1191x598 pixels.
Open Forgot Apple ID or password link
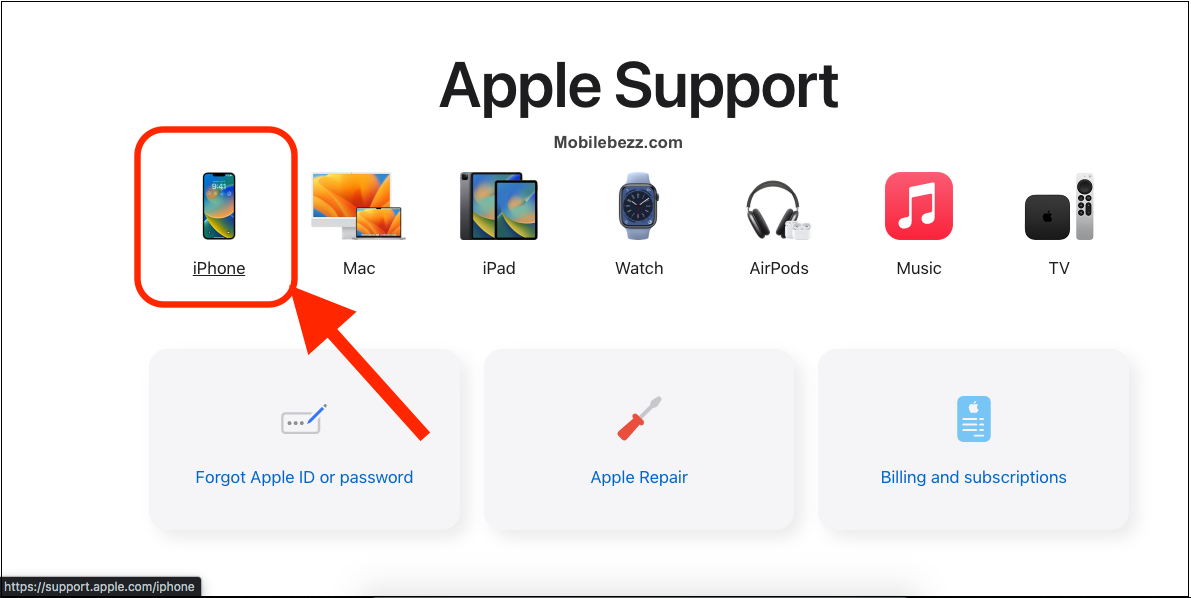point(304,477)
